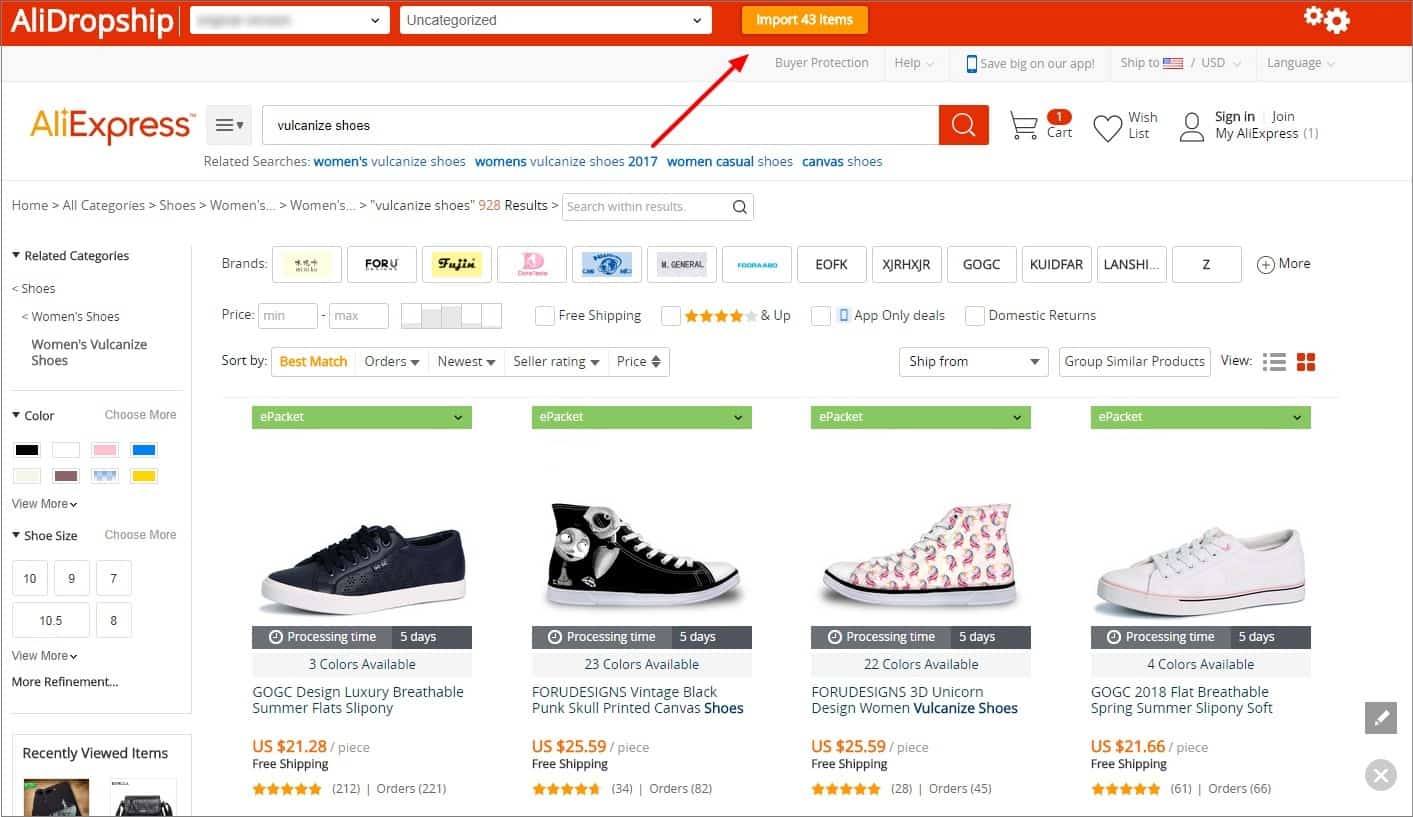Expand ePacket dropdown on GOGC 2018 Flat shoe
1413x817 pixels.
[x=1201, y=417]
